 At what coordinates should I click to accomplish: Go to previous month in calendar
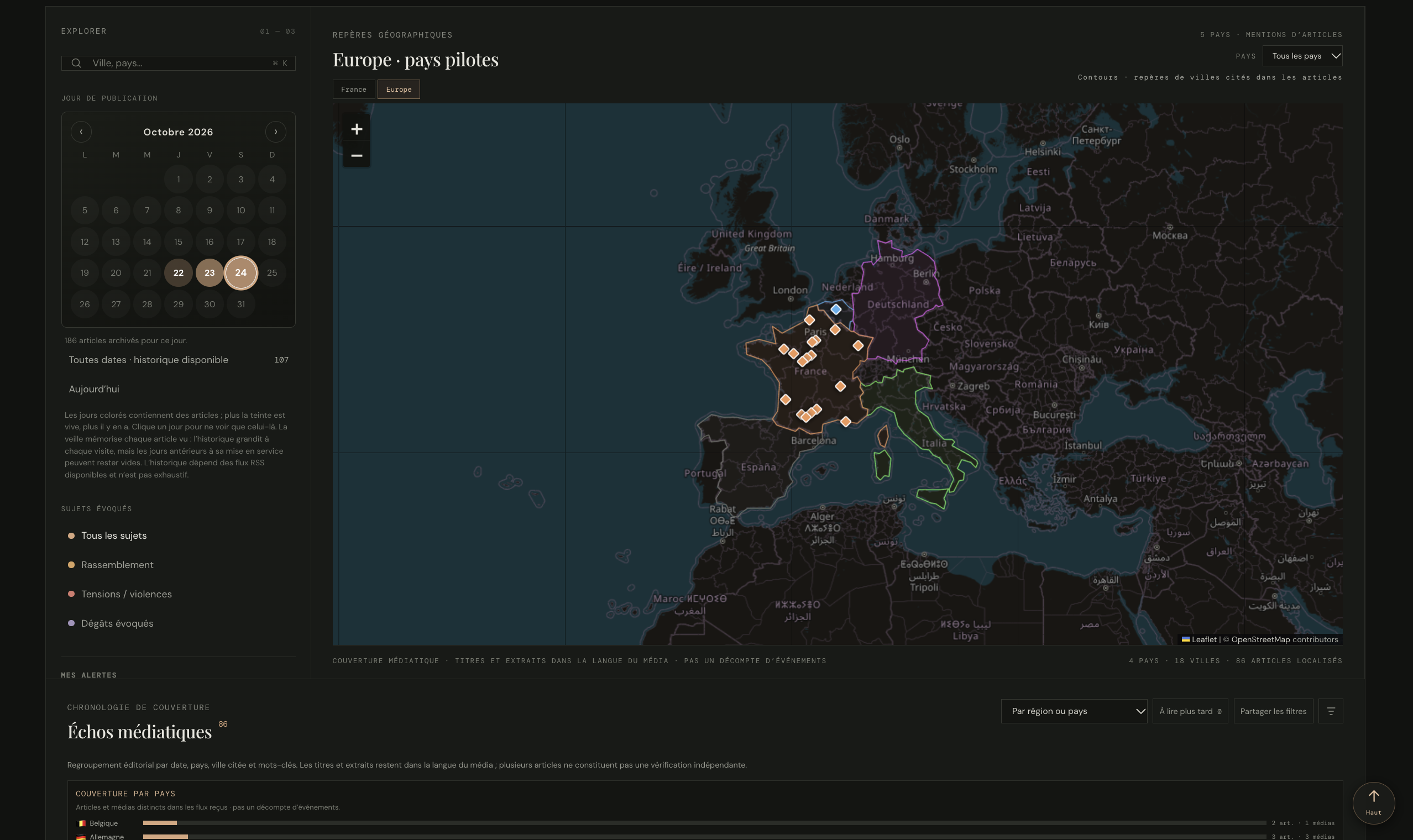click(x=81, y=132)
